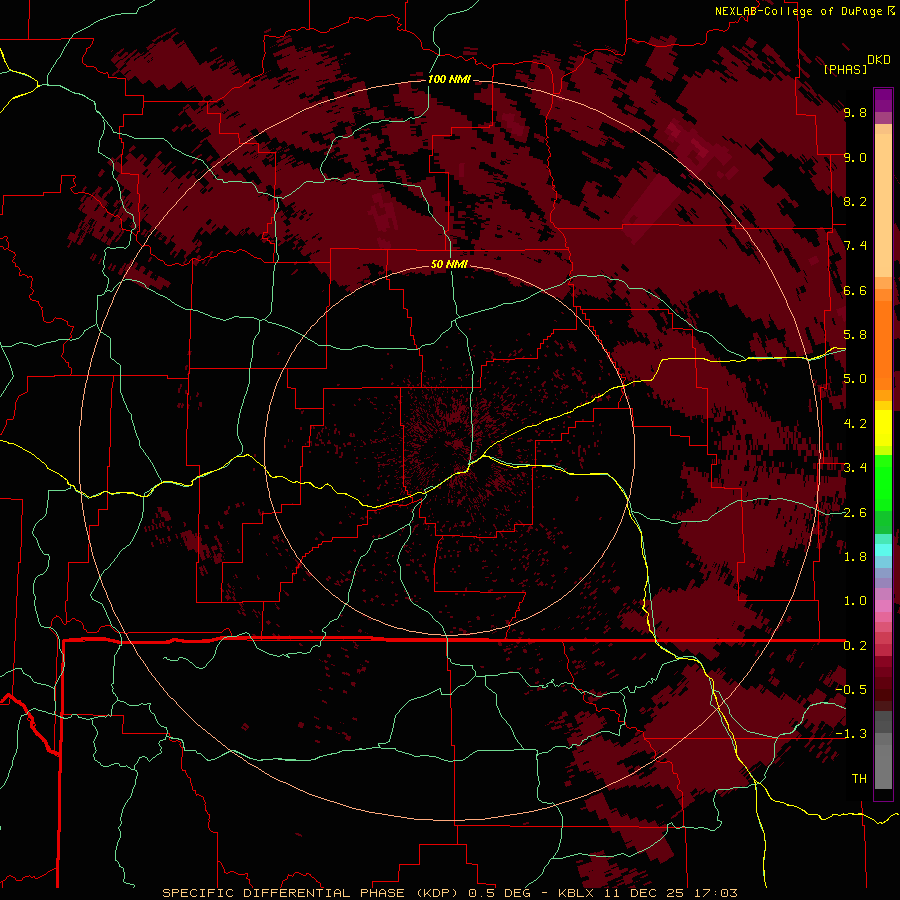Click the 8.2 value on color scale
Screen dimensions: 900x900
(855, 201)
